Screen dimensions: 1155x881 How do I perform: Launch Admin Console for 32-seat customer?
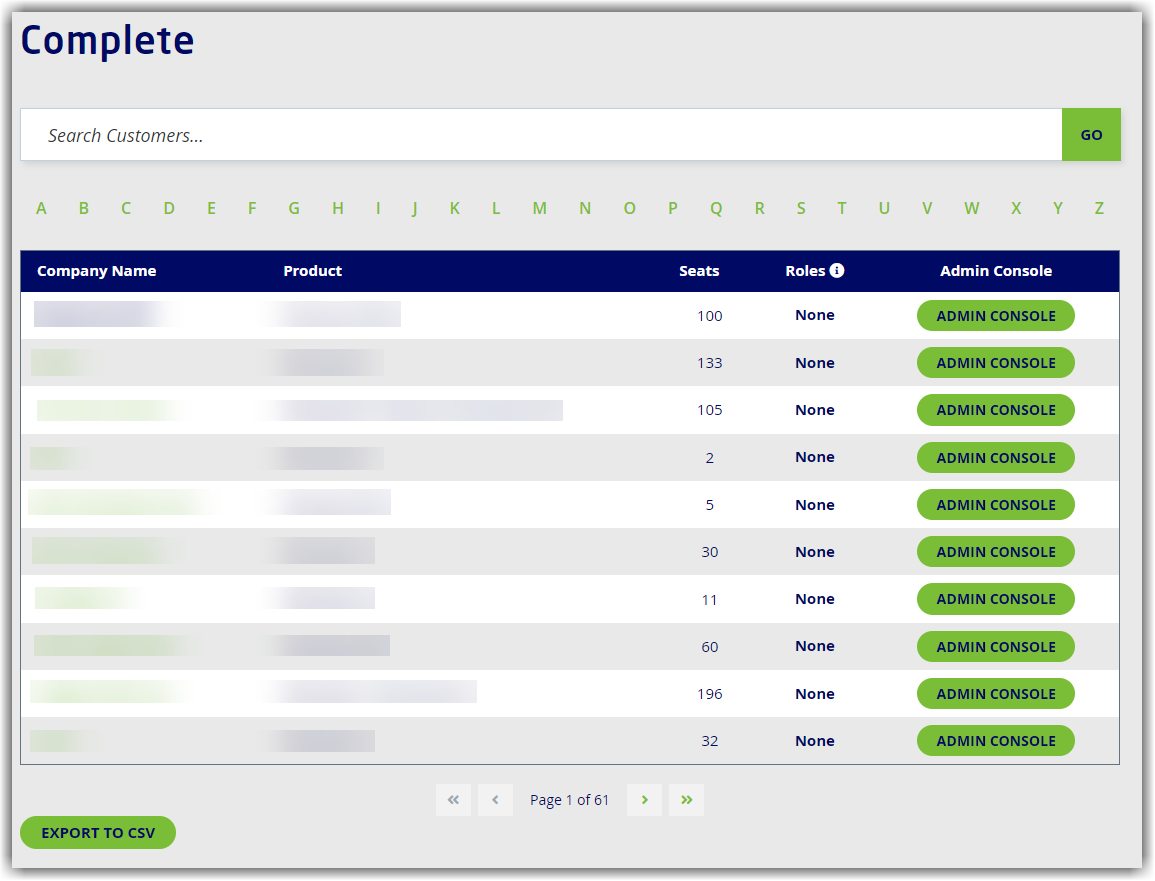(995, 741)
